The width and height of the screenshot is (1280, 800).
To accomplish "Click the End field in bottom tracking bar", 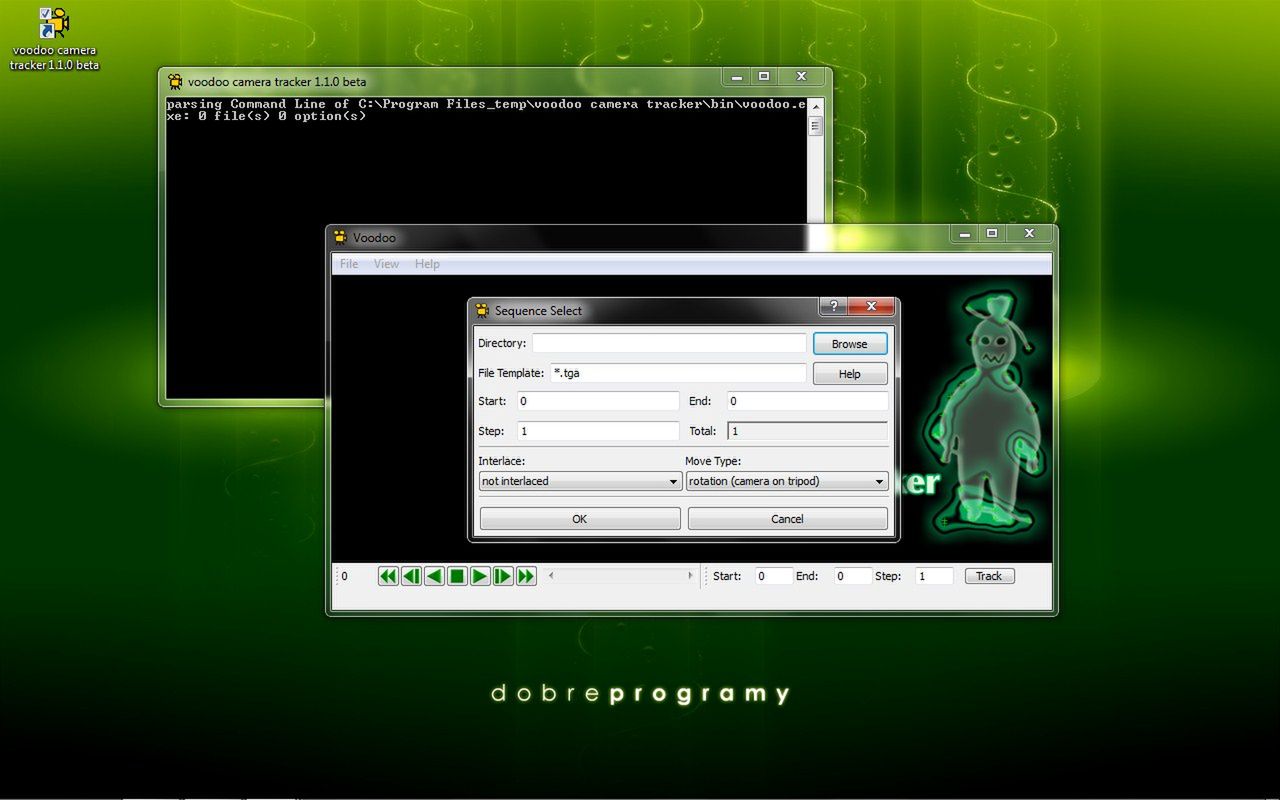I will point(853,576).
